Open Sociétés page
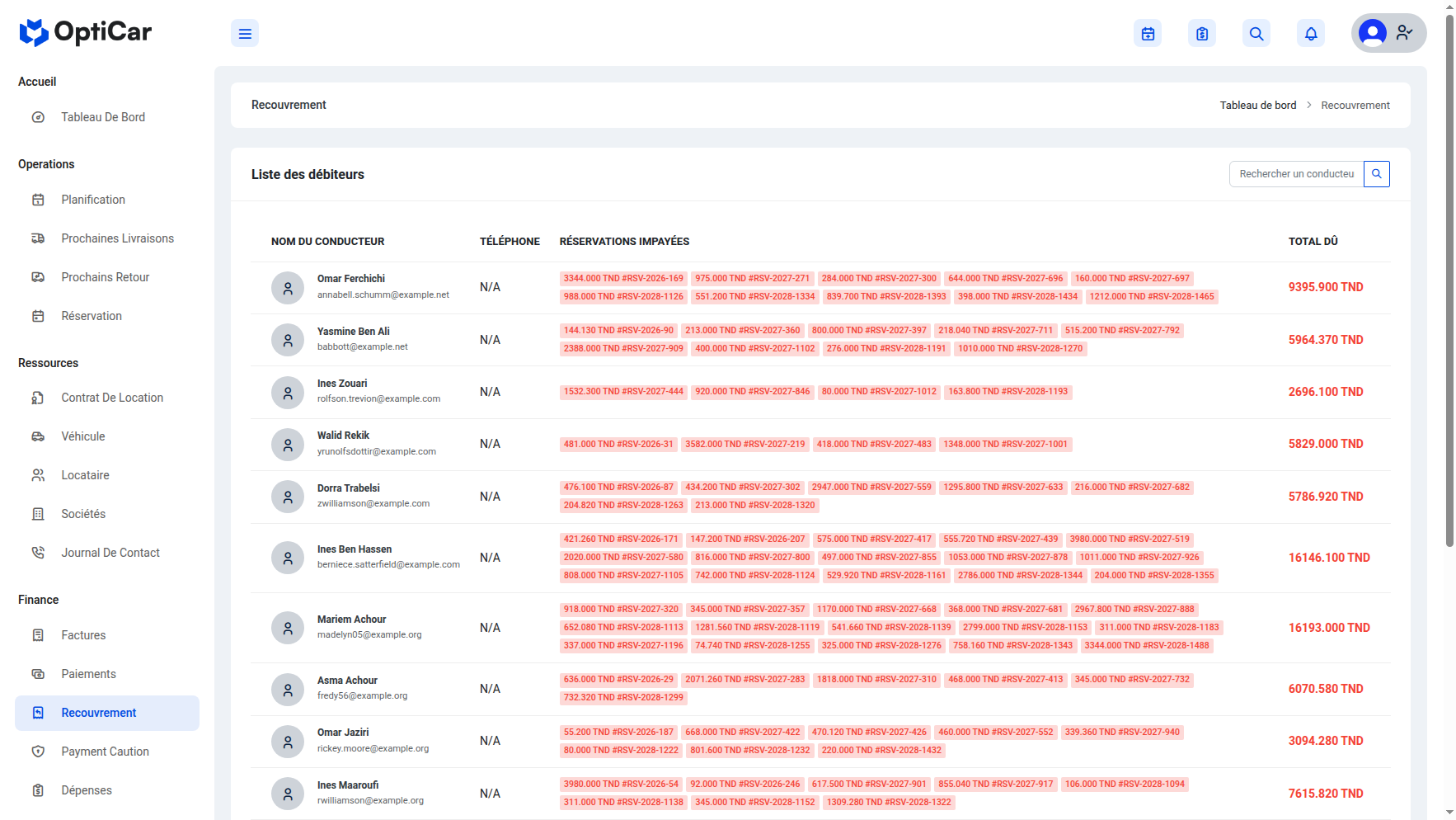This screenshot has width=1456, height=820. pyautogui.click(x=107, y=514)
